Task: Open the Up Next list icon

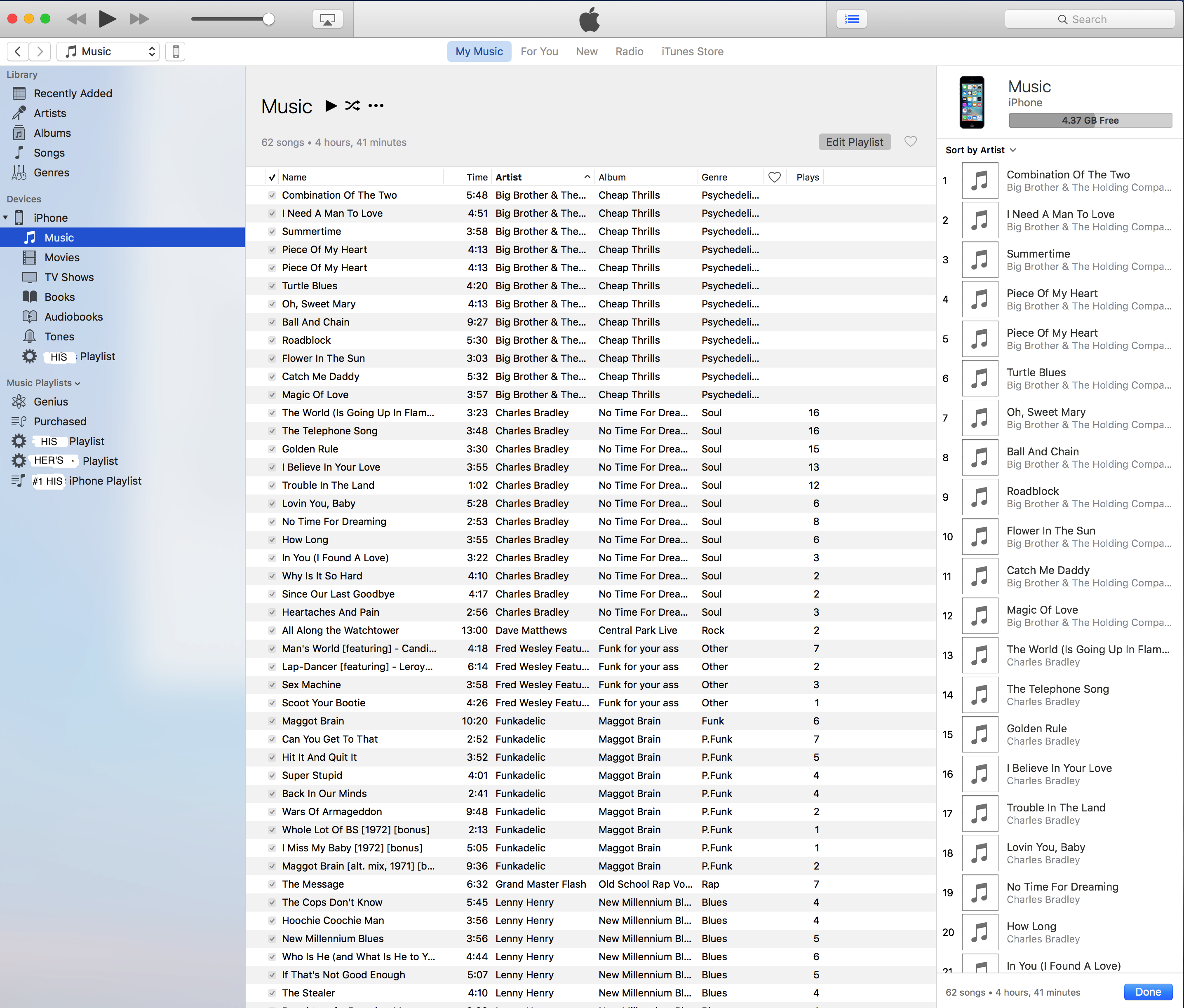Action: click(x=851, y=19)
